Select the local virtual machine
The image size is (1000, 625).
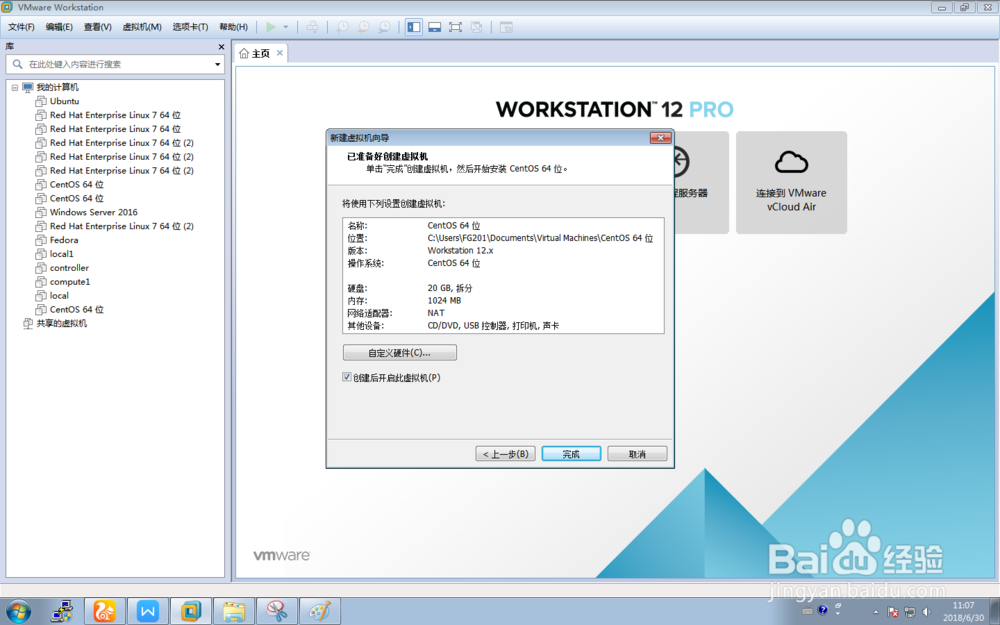point(59,296)
